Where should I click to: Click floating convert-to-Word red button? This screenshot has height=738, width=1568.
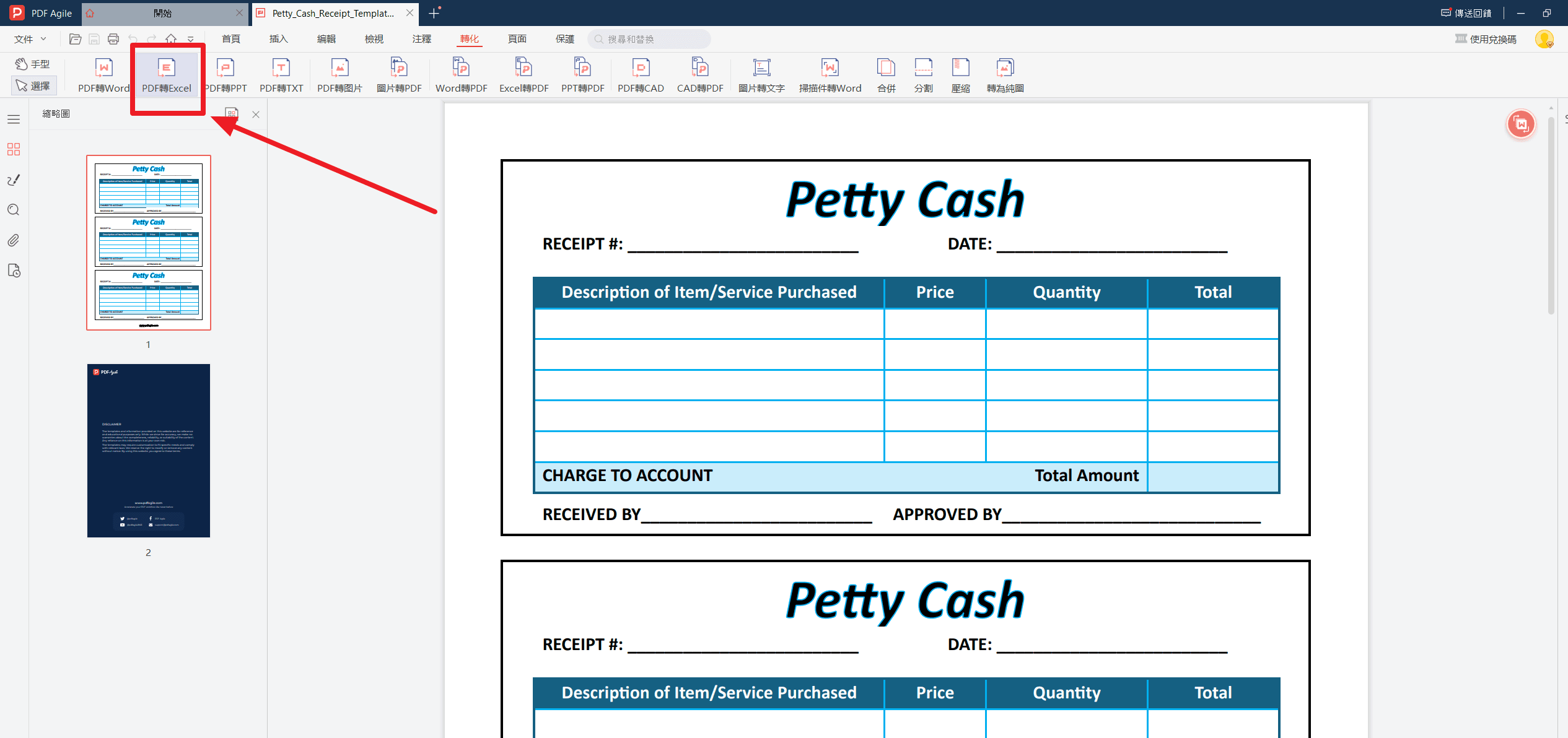pyautogui.click(x=1521, y=124)
